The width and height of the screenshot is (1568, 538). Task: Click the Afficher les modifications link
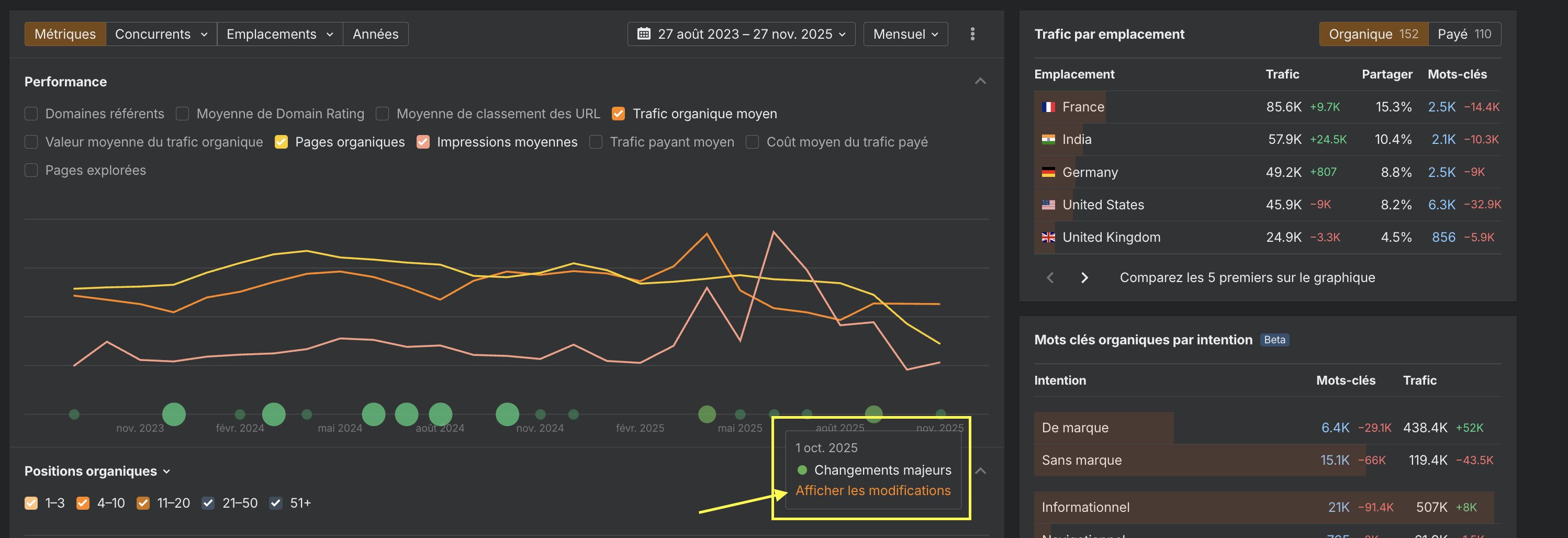[873, 490]
